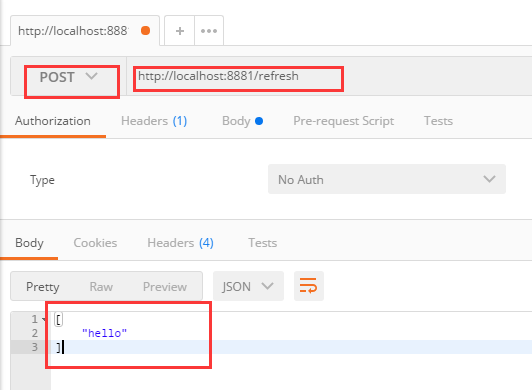
Task: Open the JSON response format dropdown
Action: pos(248,286)
